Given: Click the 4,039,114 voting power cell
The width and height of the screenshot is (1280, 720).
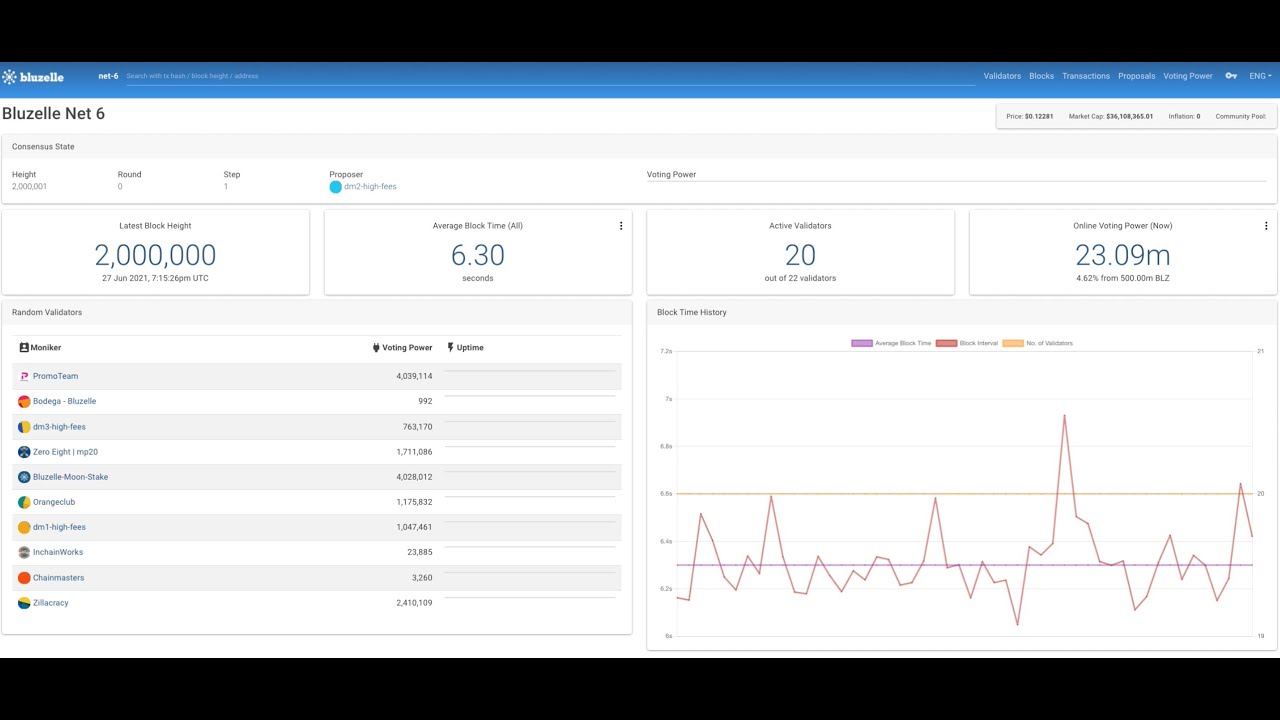Looking at the screenshot, I should [414, 376].
